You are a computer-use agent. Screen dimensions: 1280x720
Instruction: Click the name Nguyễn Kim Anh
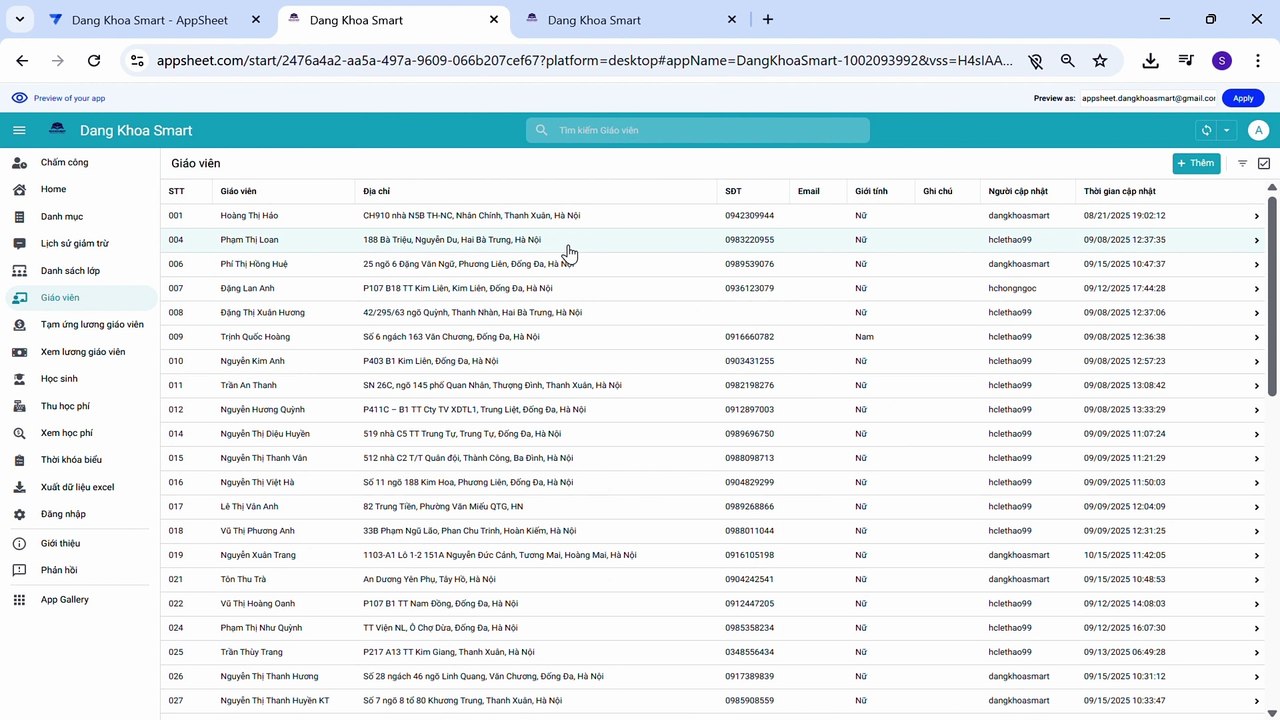[x=253, y=361]
